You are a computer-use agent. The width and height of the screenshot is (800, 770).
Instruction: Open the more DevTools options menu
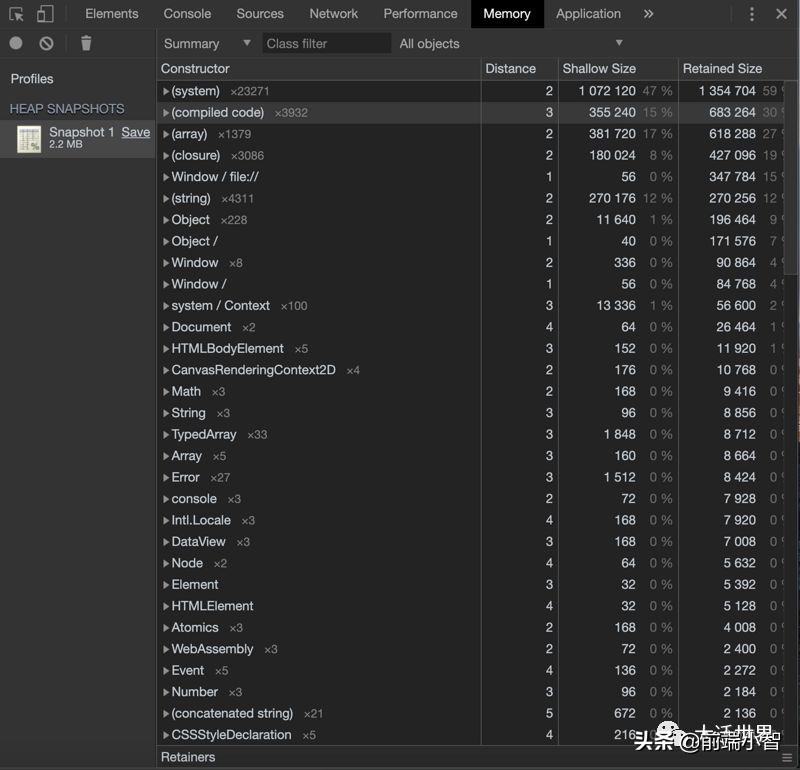pos(751,14)
